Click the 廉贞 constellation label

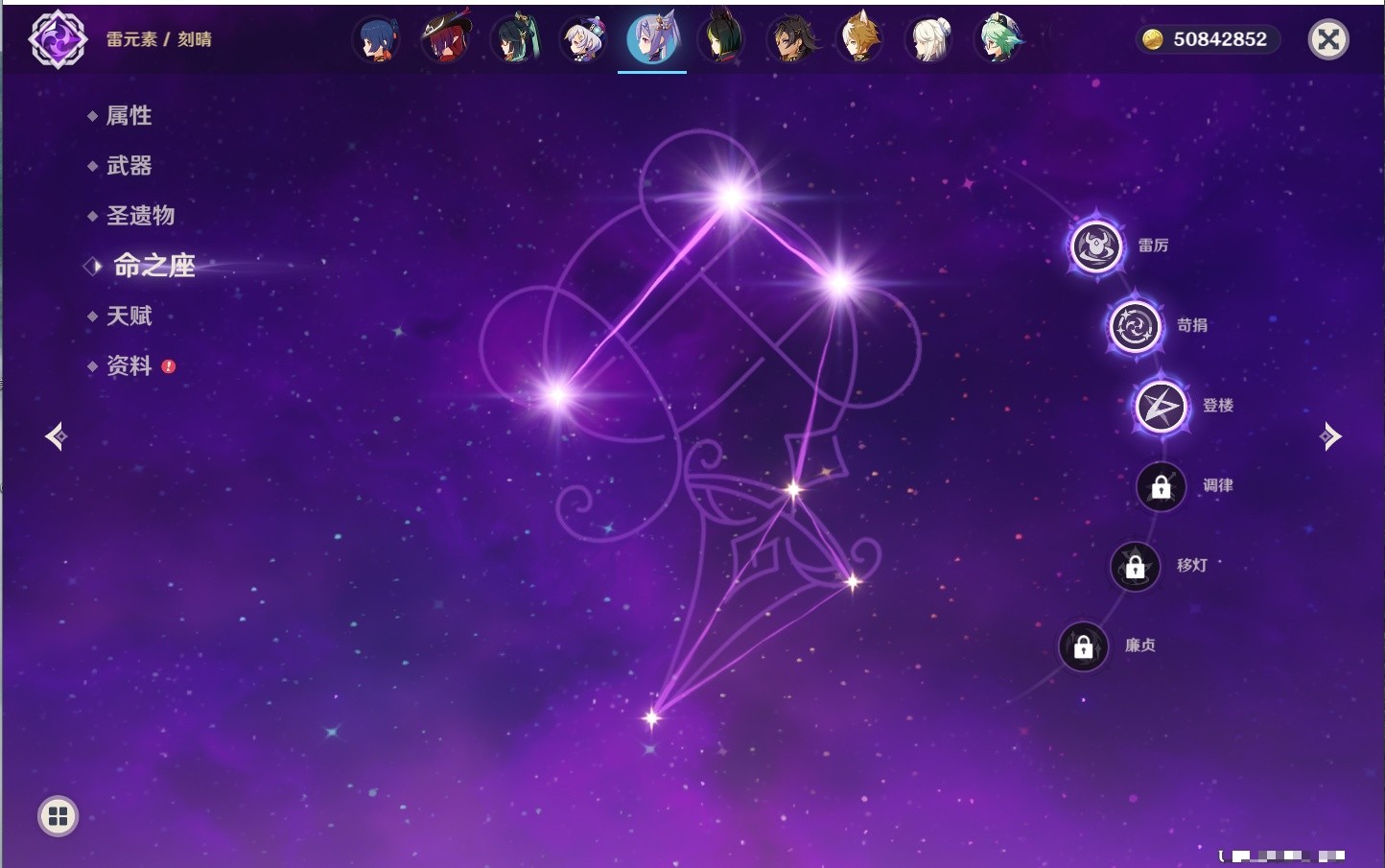coord(1140,645)
